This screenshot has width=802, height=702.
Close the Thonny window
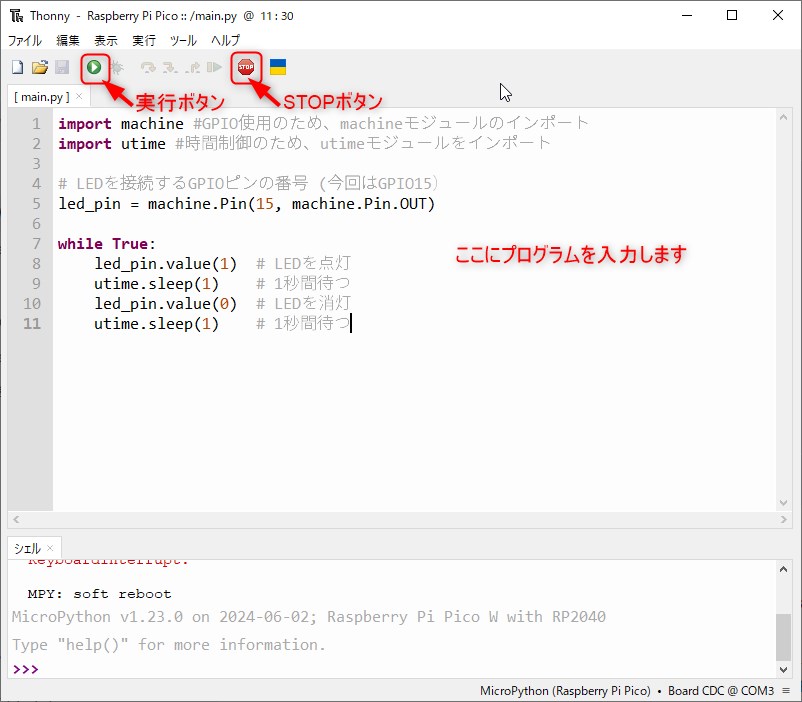(777, 15)
